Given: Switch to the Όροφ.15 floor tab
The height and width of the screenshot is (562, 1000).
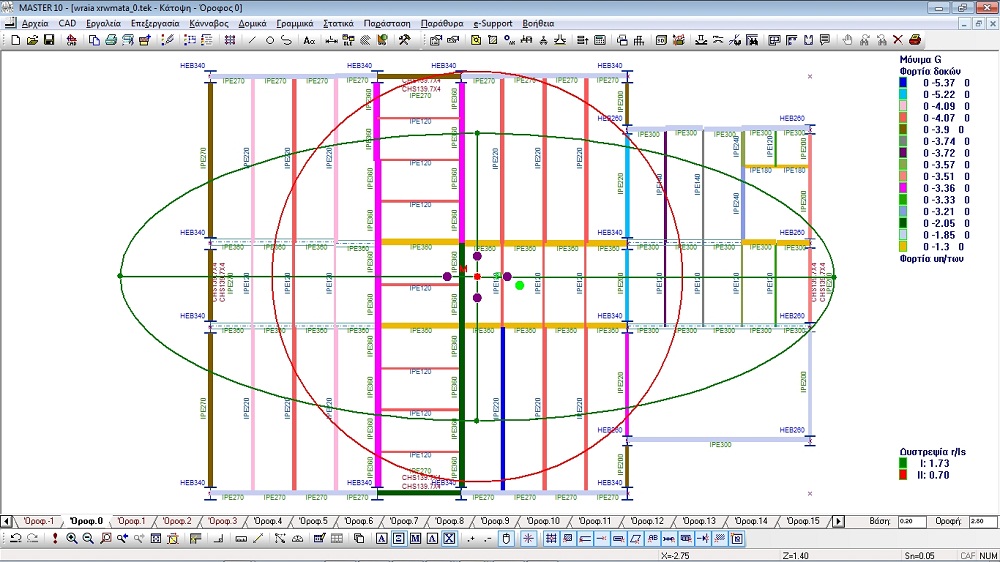Looking at the screenshot, I should click(x=802, y=521).
